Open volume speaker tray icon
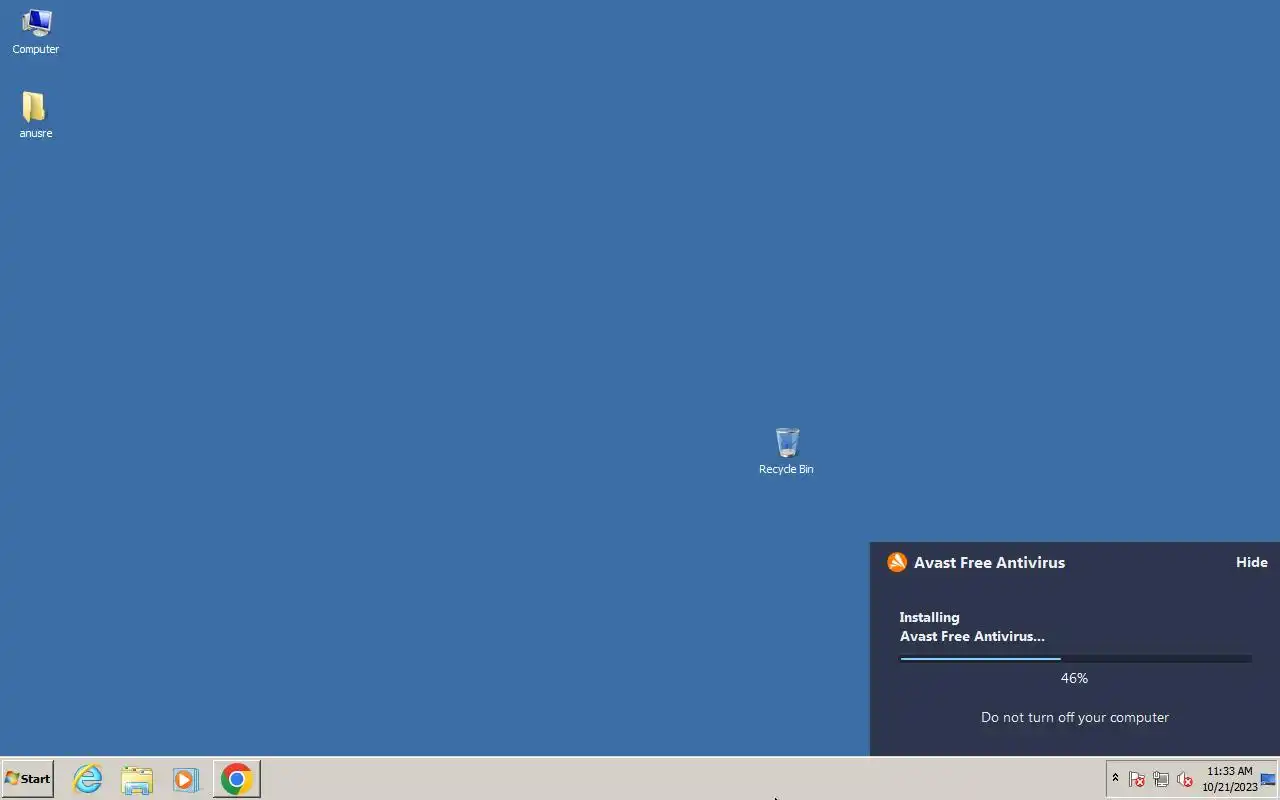 click(x=1185, y=779)
